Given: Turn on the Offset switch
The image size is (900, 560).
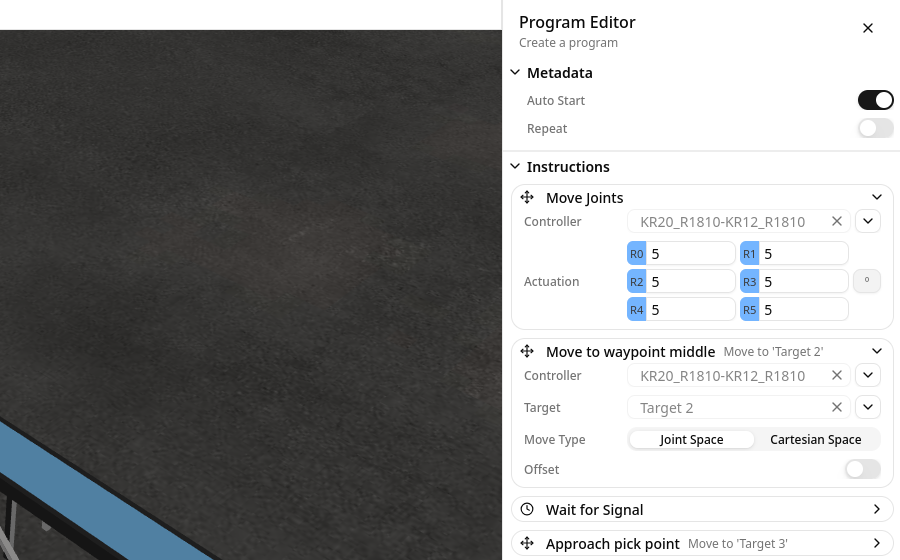Looking at the screenshot, I should 863,470.
